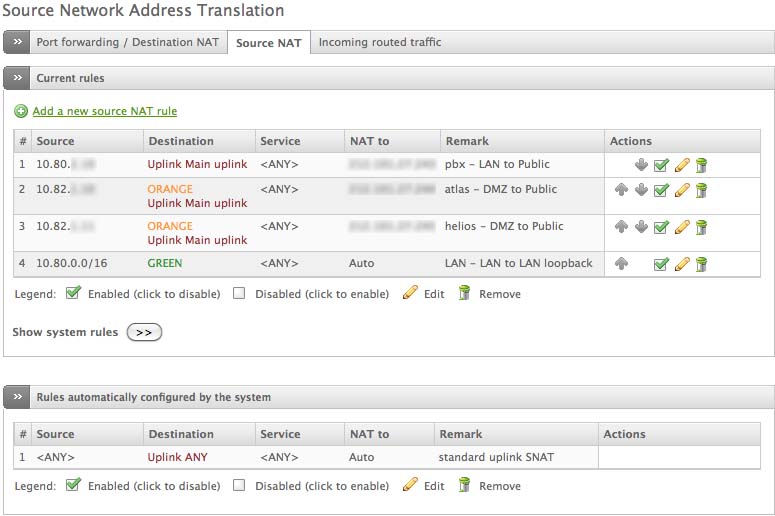The image size is (775, 516).
Task: Disable the LAN loopback rule checkbox
Action: coord(661,264)
